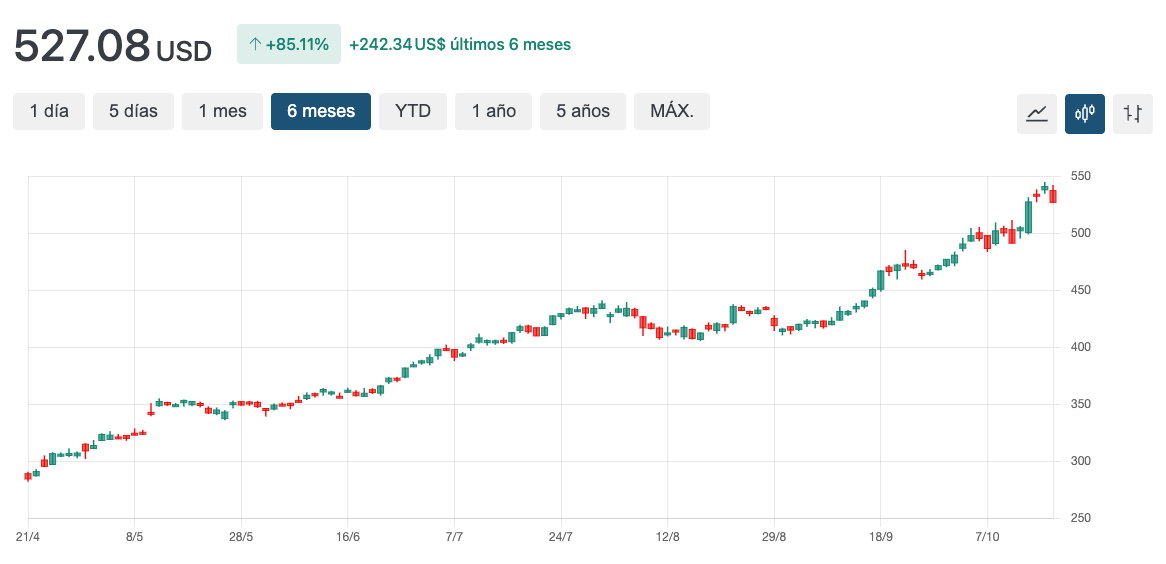
Task: Choose the "6 meses" range button
Action: click(x=321, y=111)
